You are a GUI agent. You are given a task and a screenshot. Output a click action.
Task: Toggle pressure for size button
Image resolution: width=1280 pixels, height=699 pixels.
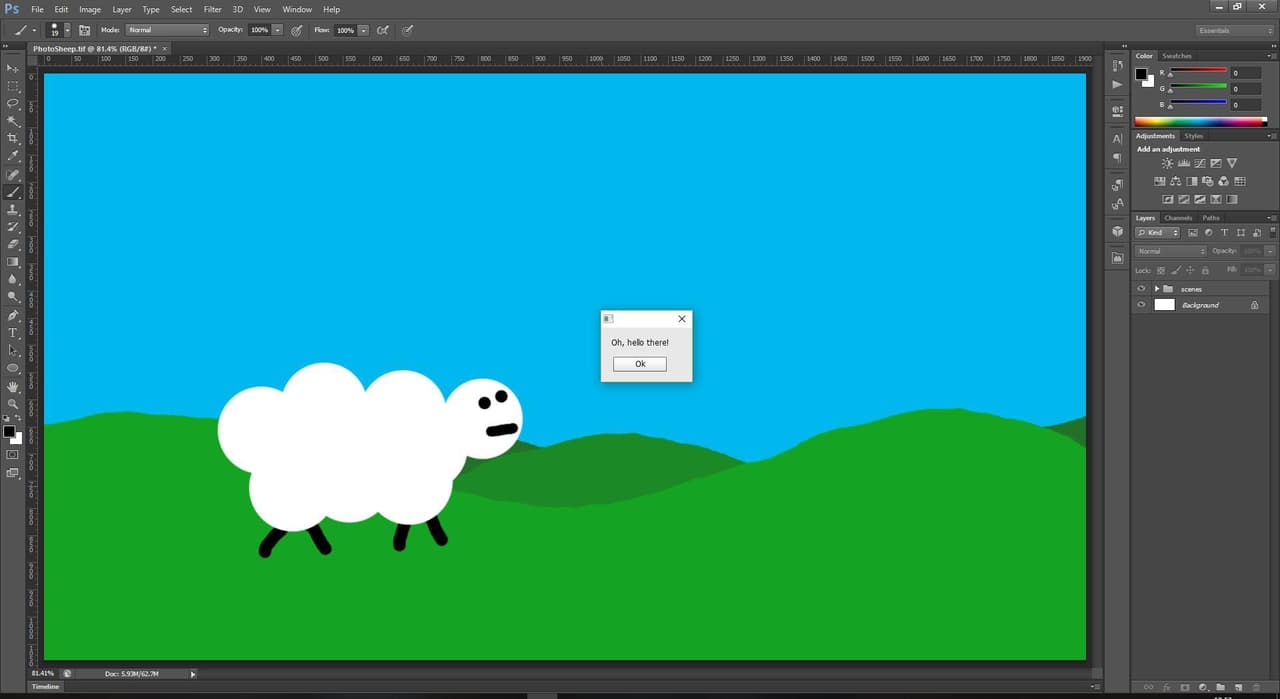(x=407, y=30)
